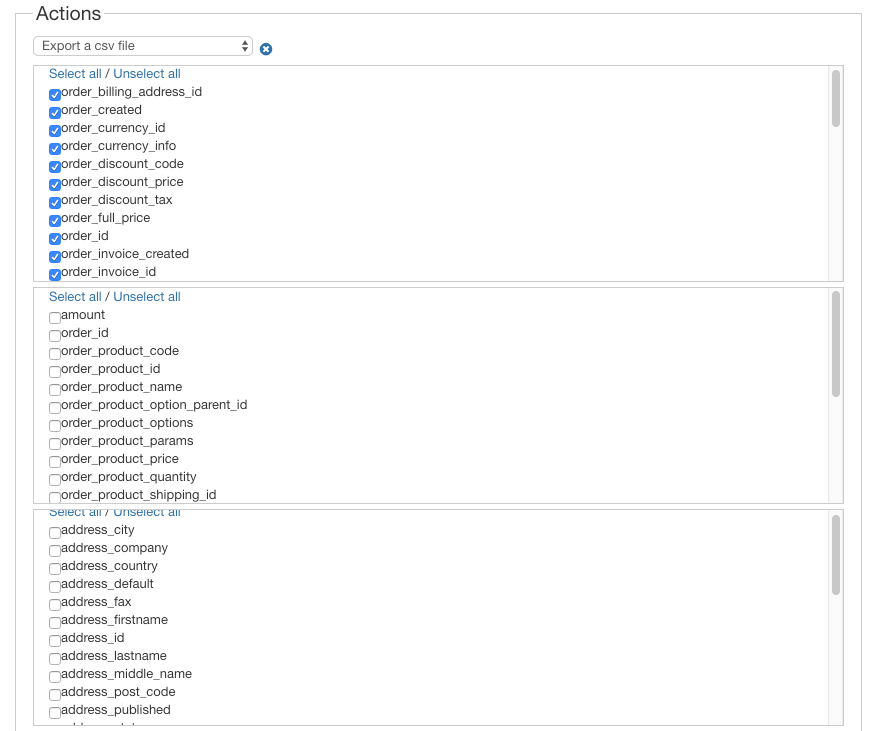This screenshot has height=731, width=874.
Task: Check the order_product_code checkbox
Action: [x=55, y=354]
